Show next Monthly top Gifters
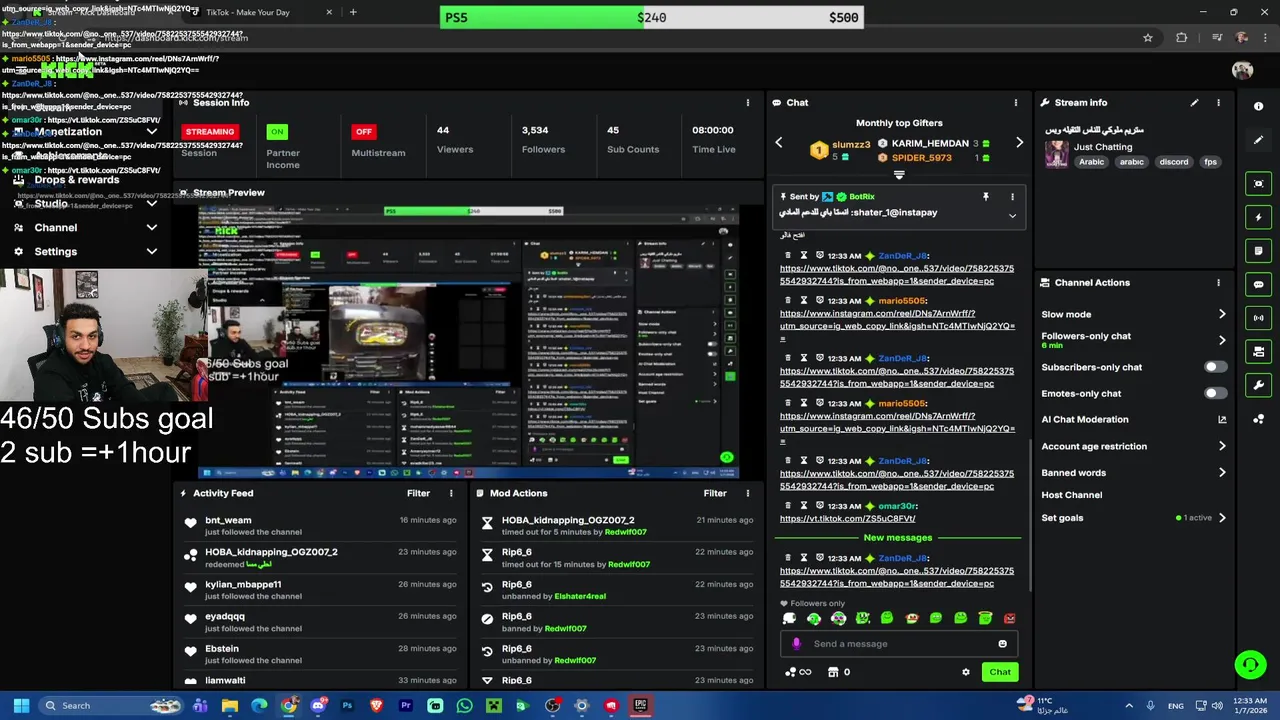 click(x=1019, y=143)
